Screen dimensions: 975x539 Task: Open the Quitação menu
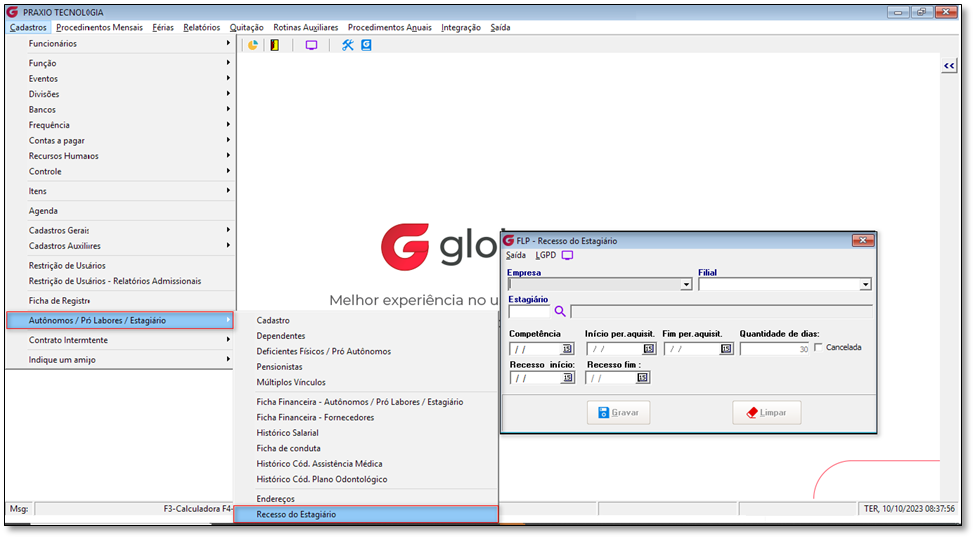click(246, 27)
